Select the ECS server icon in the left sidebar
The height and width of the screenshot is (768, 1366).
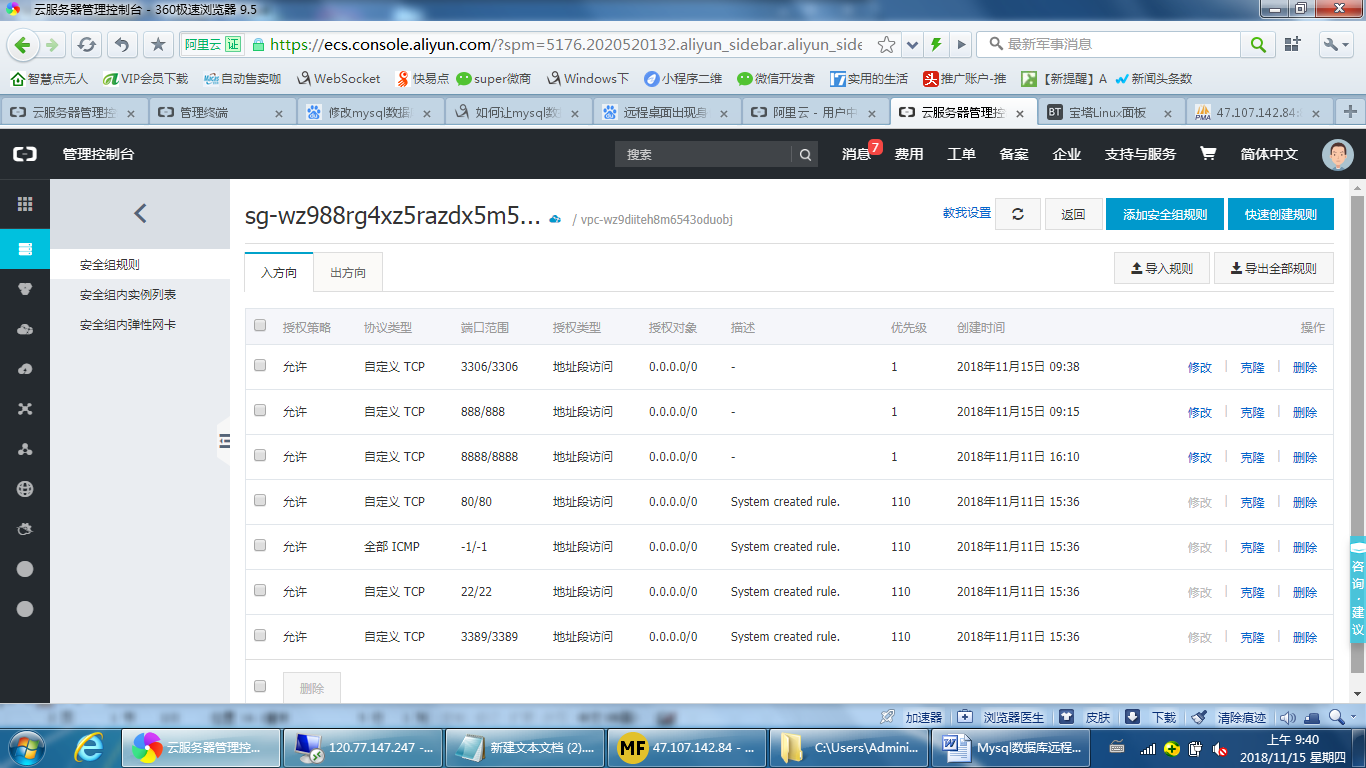(25, 249)
